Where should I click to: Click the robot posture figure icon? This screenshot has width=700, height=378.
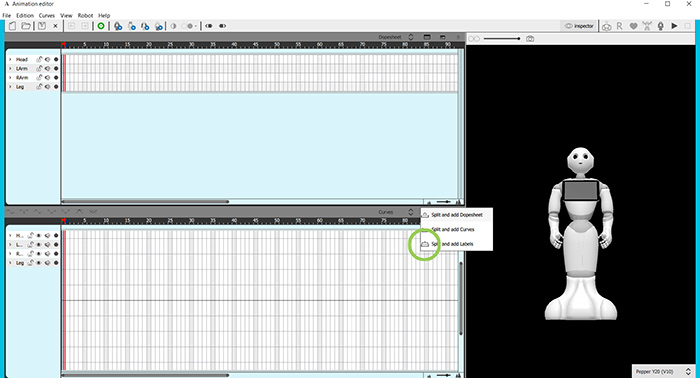pyautogui.click(x=647, y=26)
